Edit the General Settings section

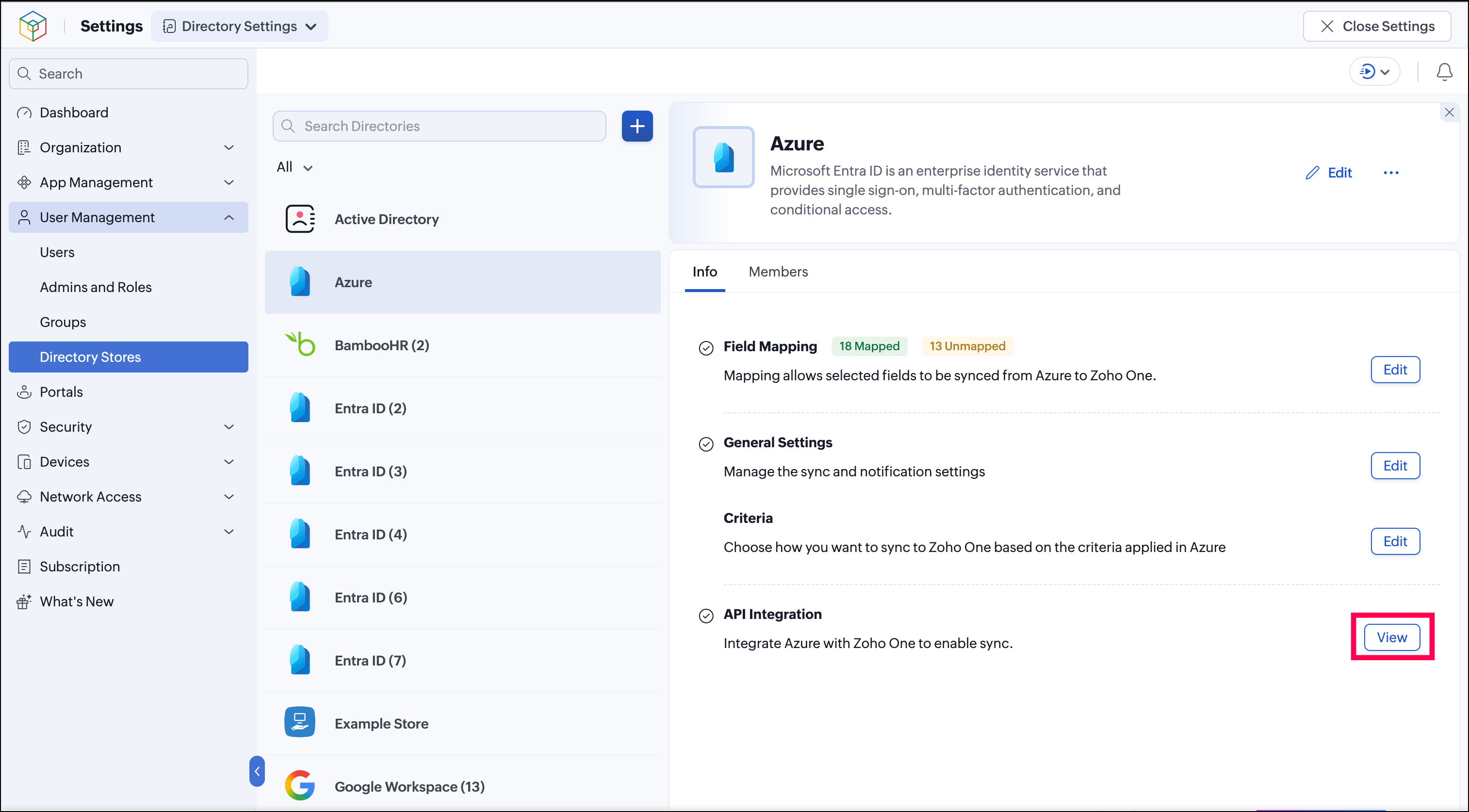[x=1395, y=466]
